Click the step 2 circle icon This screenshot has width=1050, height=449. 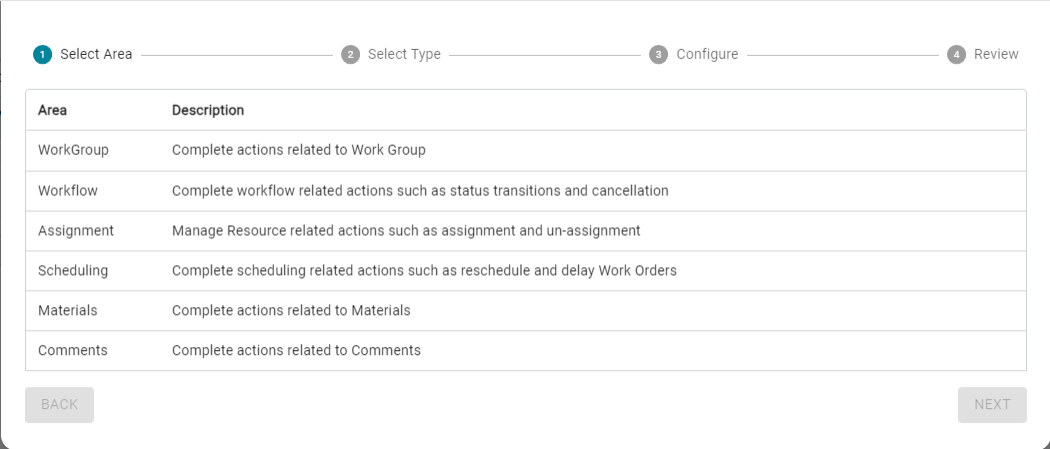coord(350,55)
